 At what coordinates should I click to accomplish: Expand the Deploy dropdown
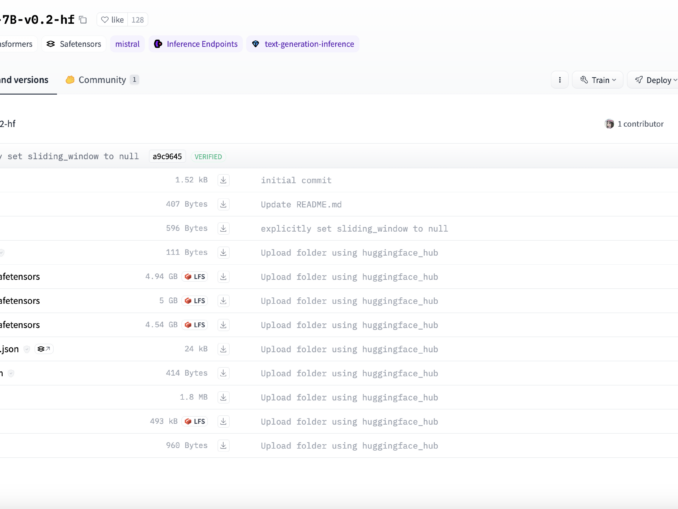(x=653, y=80)
